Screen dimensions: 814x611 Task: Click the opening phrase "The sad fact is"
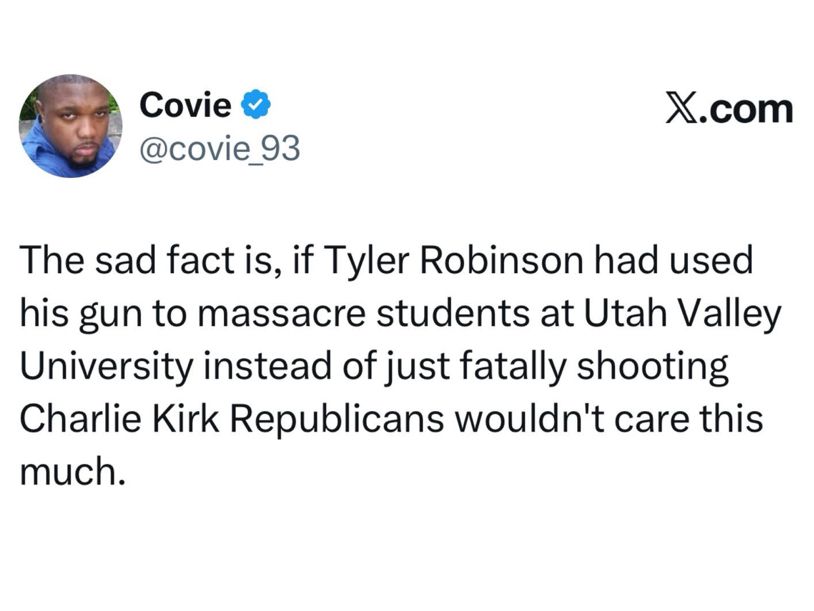coord(152,261)
